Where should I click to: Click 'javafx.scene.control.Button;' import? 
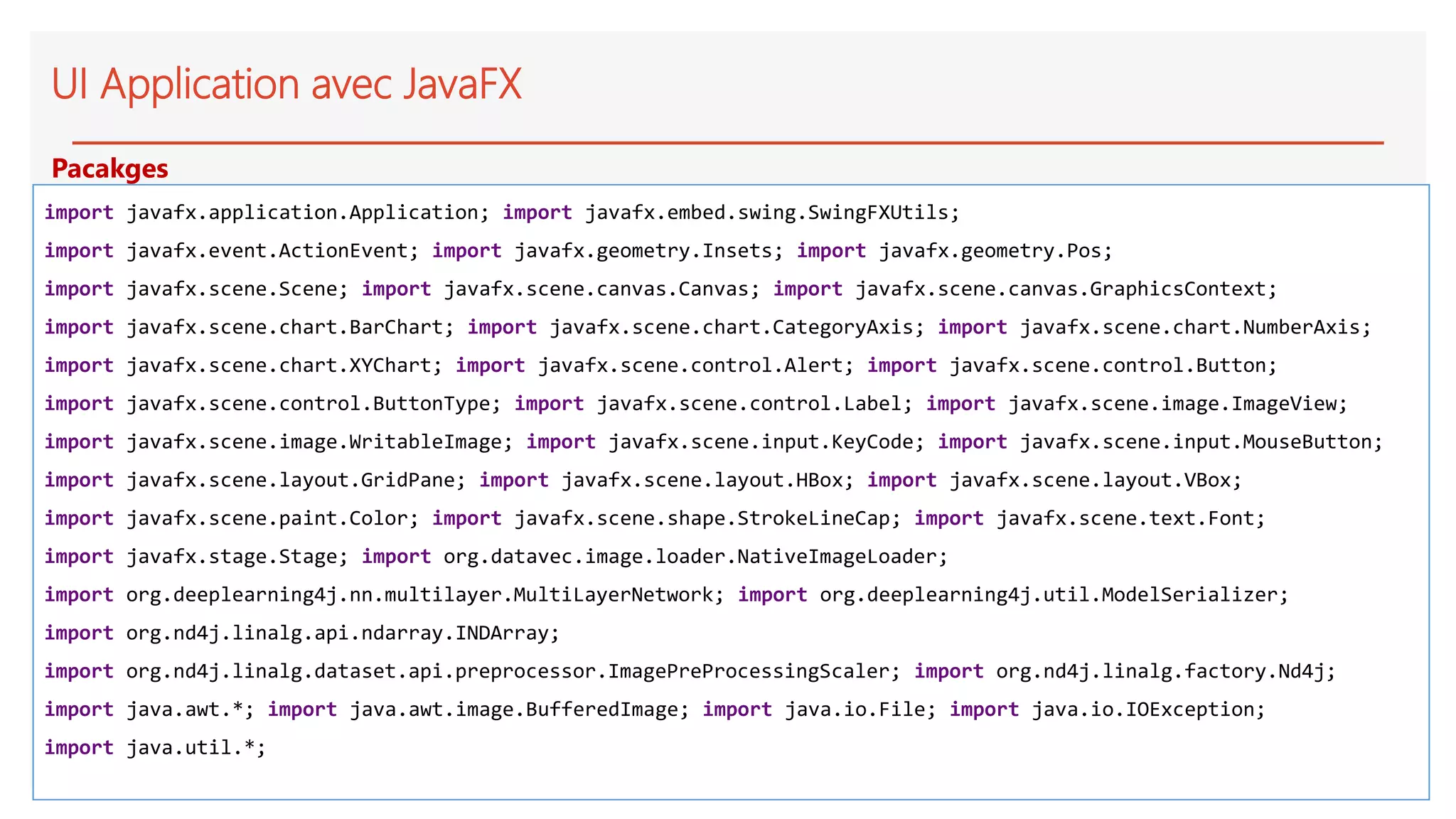[x=1113, y=366]
